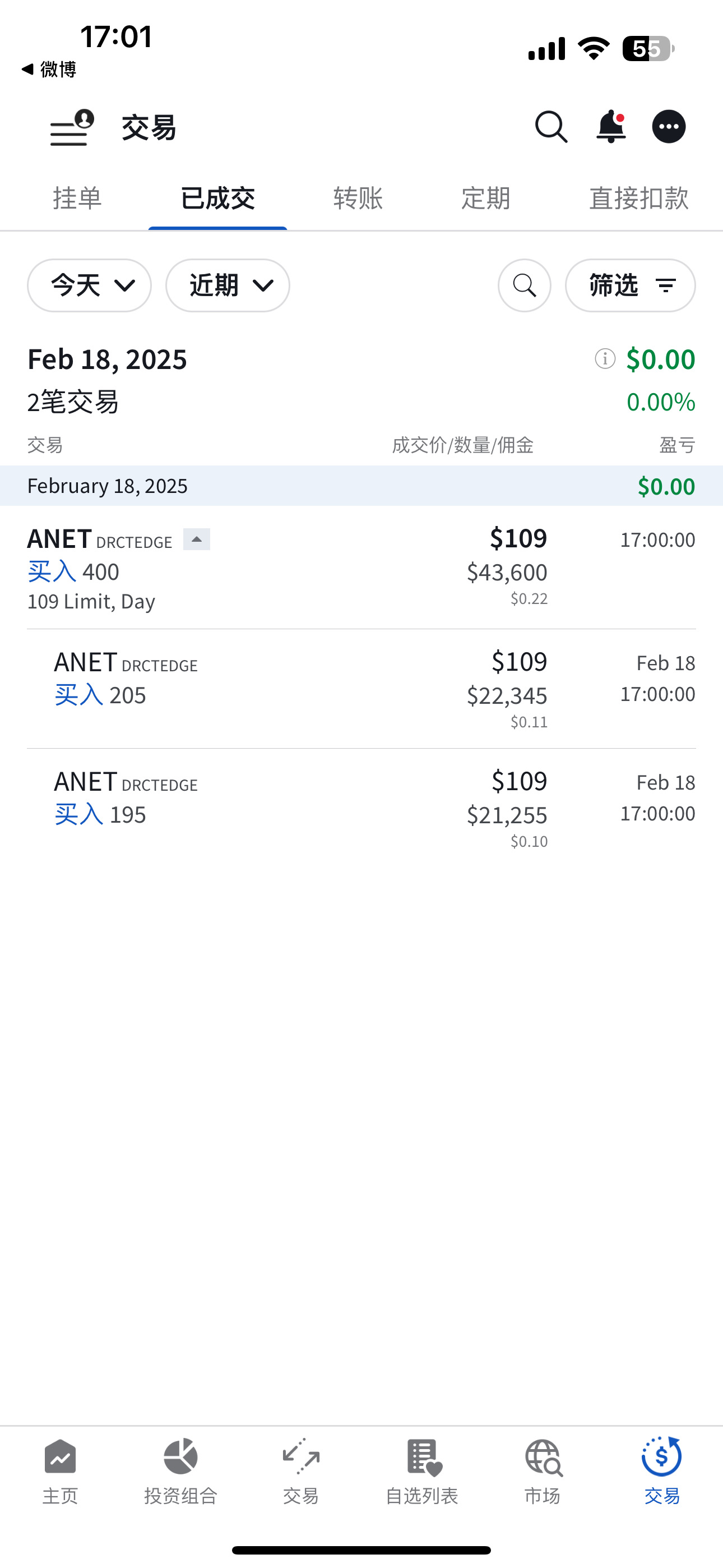The image size is (723, 1568).
Task: Open 自选列表 watchlist in bottom bar
Action: point(421,1471)
